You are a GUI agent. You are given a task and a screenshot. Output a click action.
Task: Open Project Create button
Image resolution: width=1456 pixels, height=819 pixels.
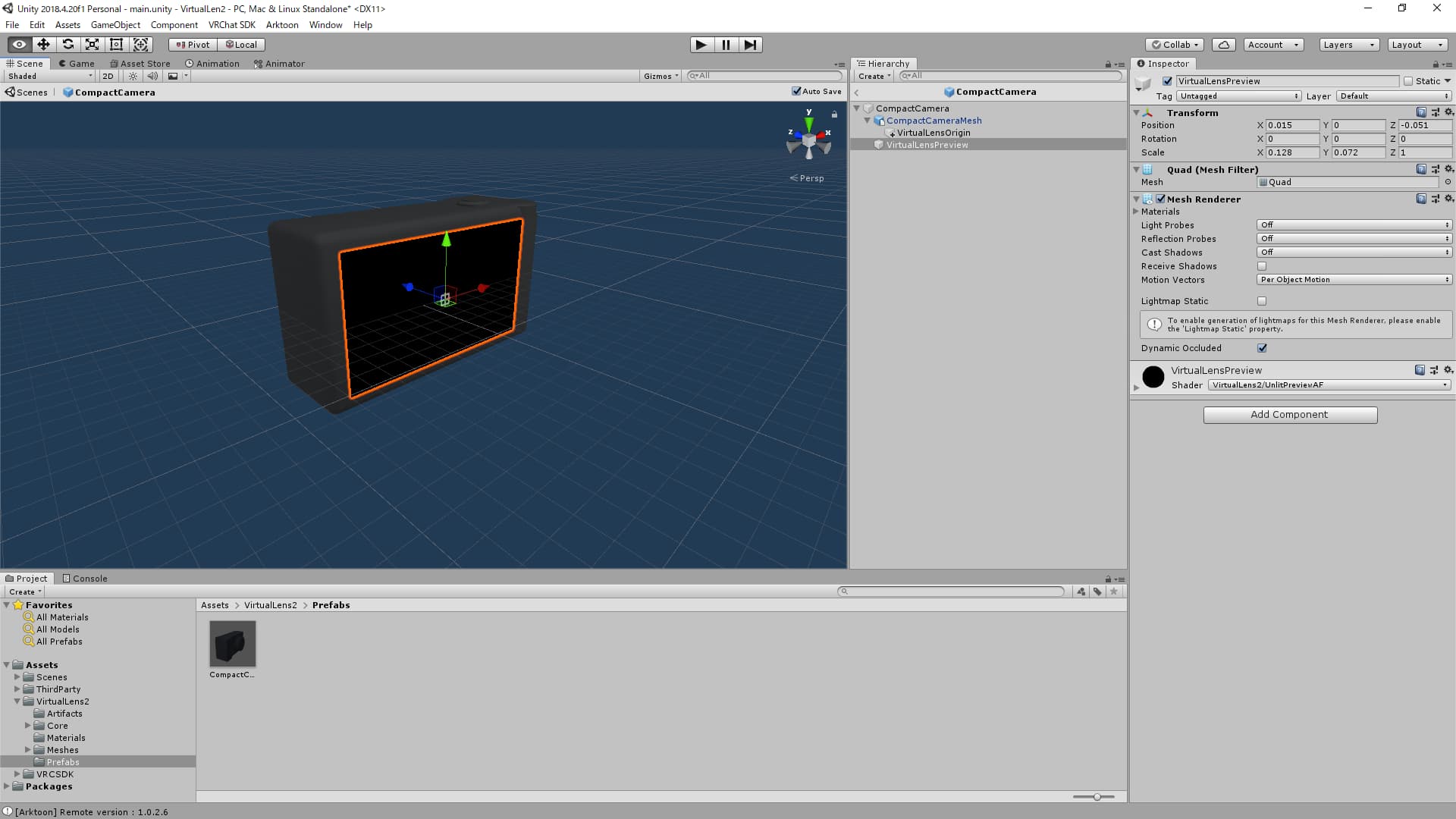(x=25, y=591)
